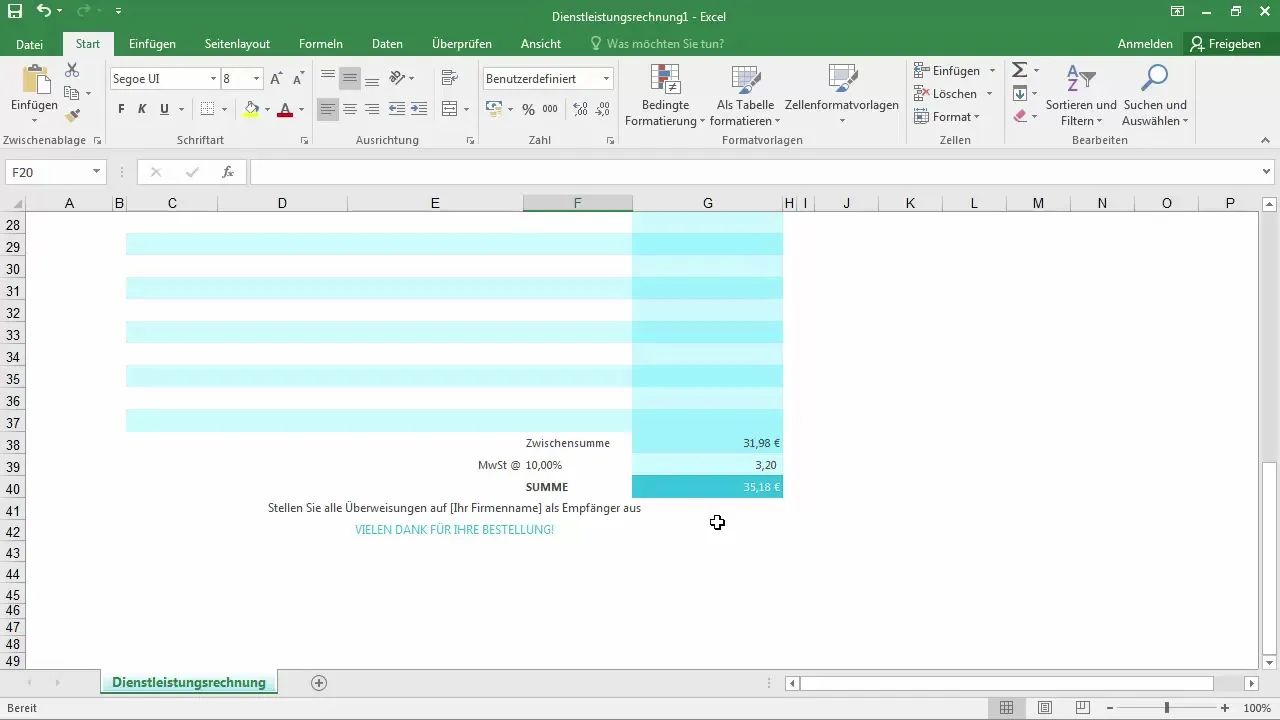Open Suchen und Auswählen dropdown

tap(1155, 96)
